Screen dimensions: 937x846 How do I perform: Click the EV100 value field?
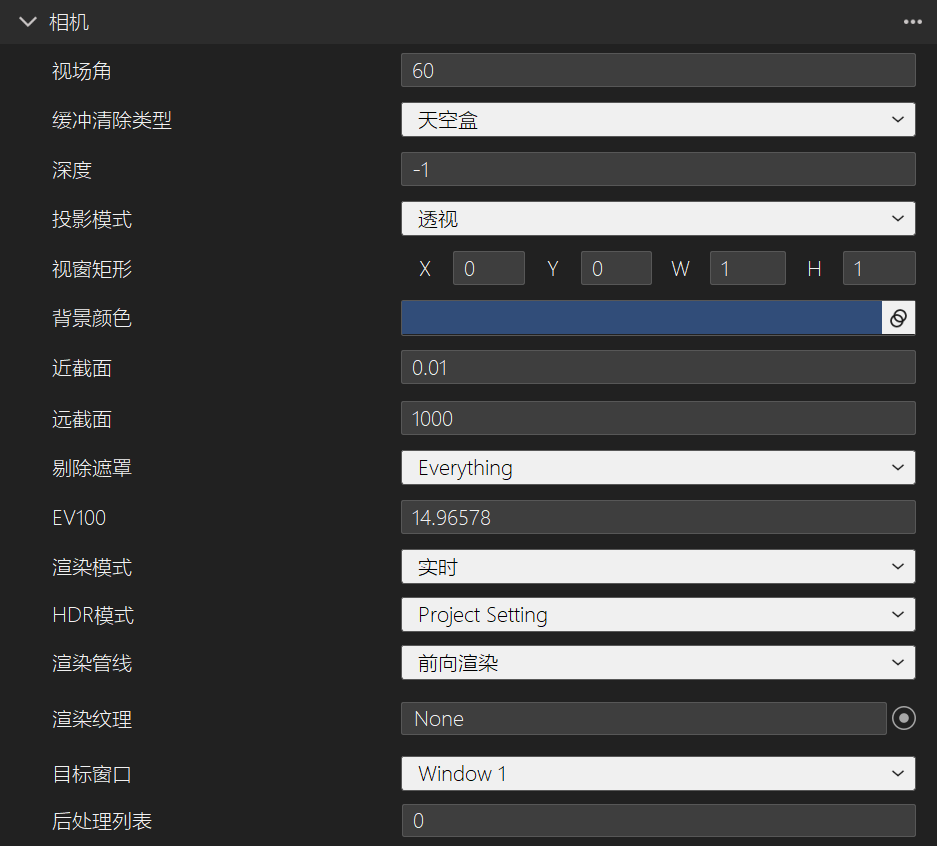658,517
